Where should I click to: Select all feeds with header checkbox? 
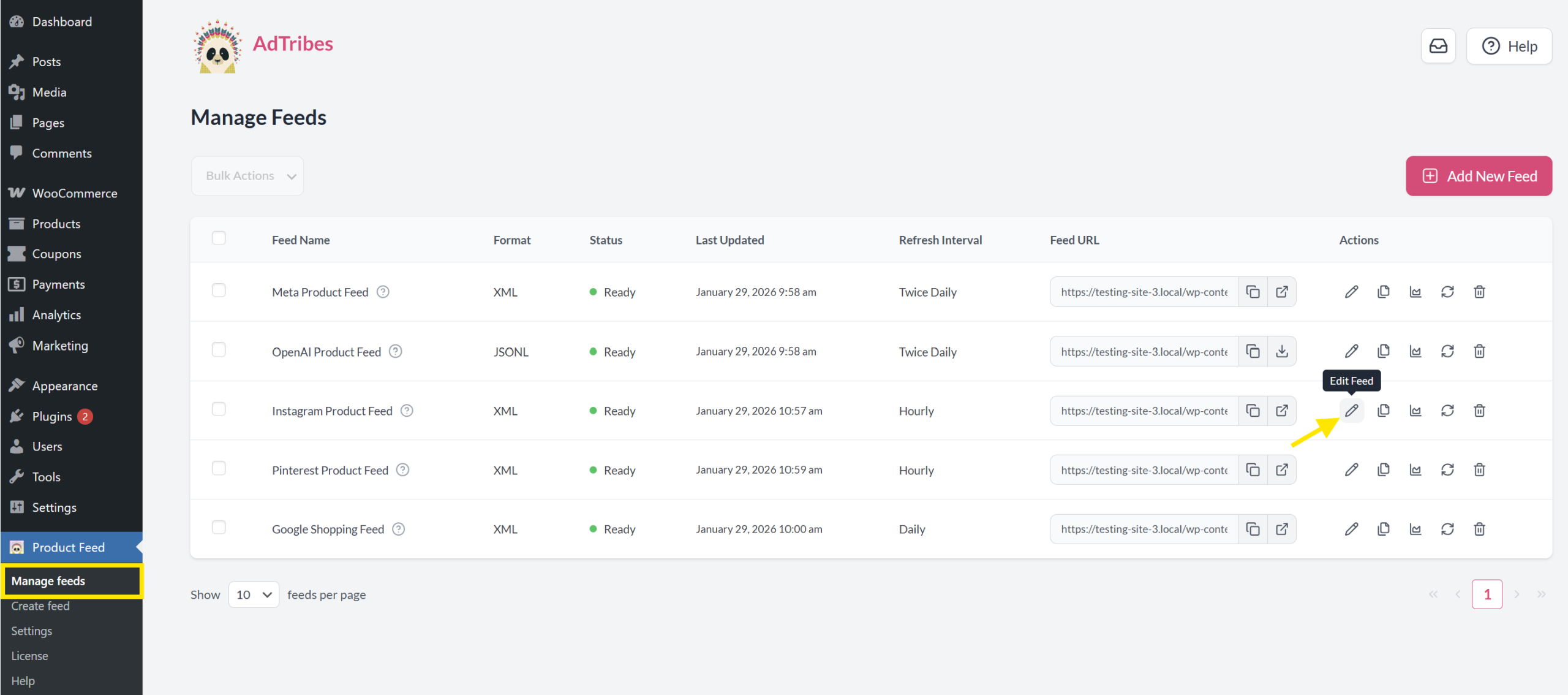click(x=219, y=238)
